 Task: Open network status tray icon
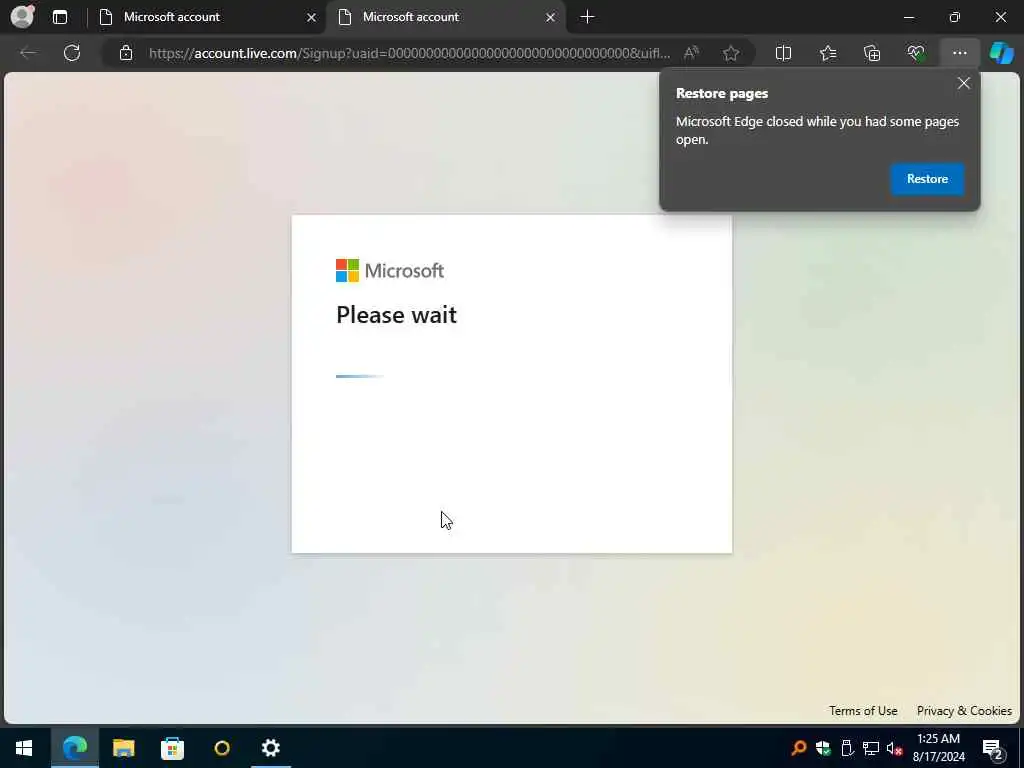(x=871, y=748)
